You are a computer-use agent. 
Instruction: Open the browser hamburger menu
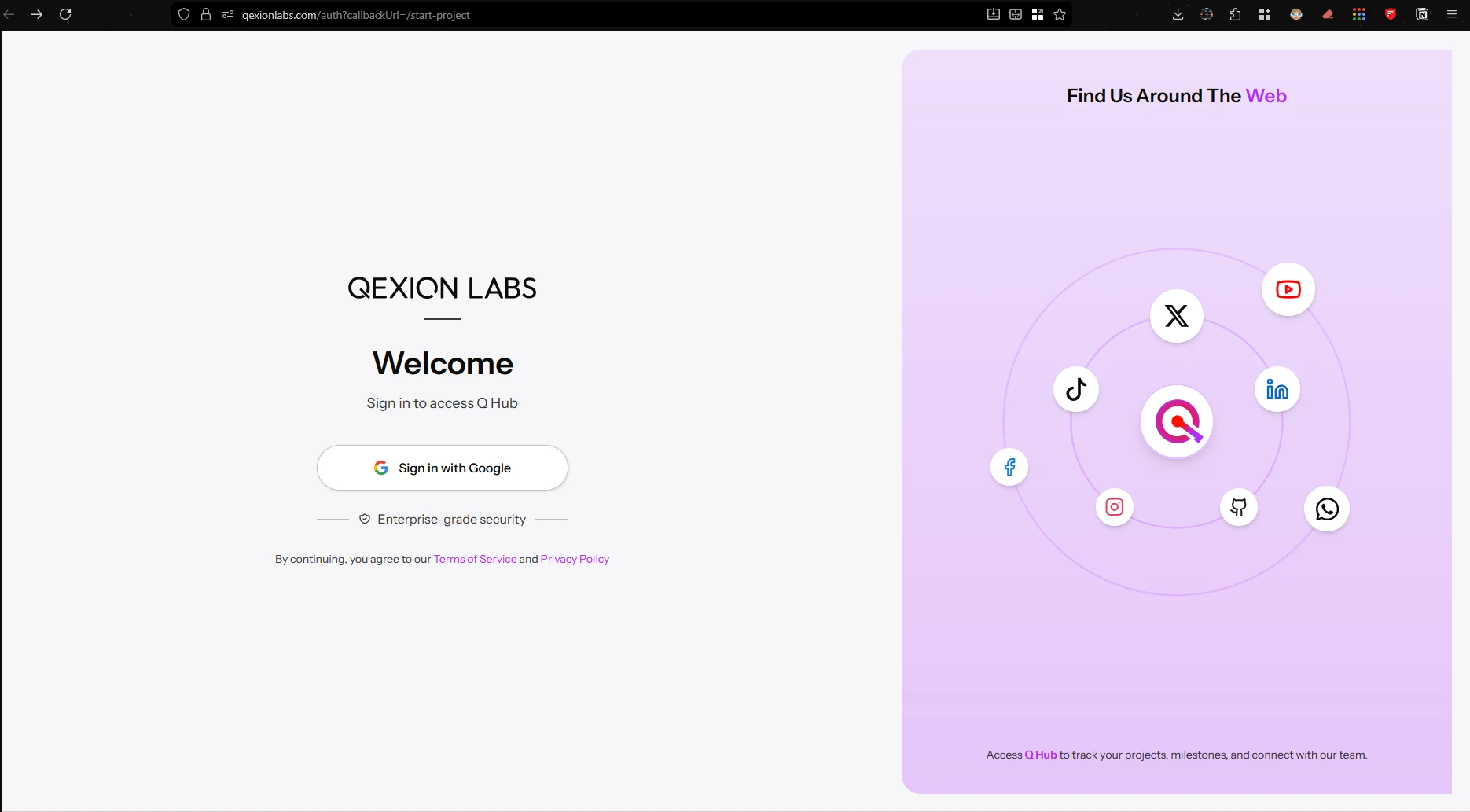(x=1453, y=14)
